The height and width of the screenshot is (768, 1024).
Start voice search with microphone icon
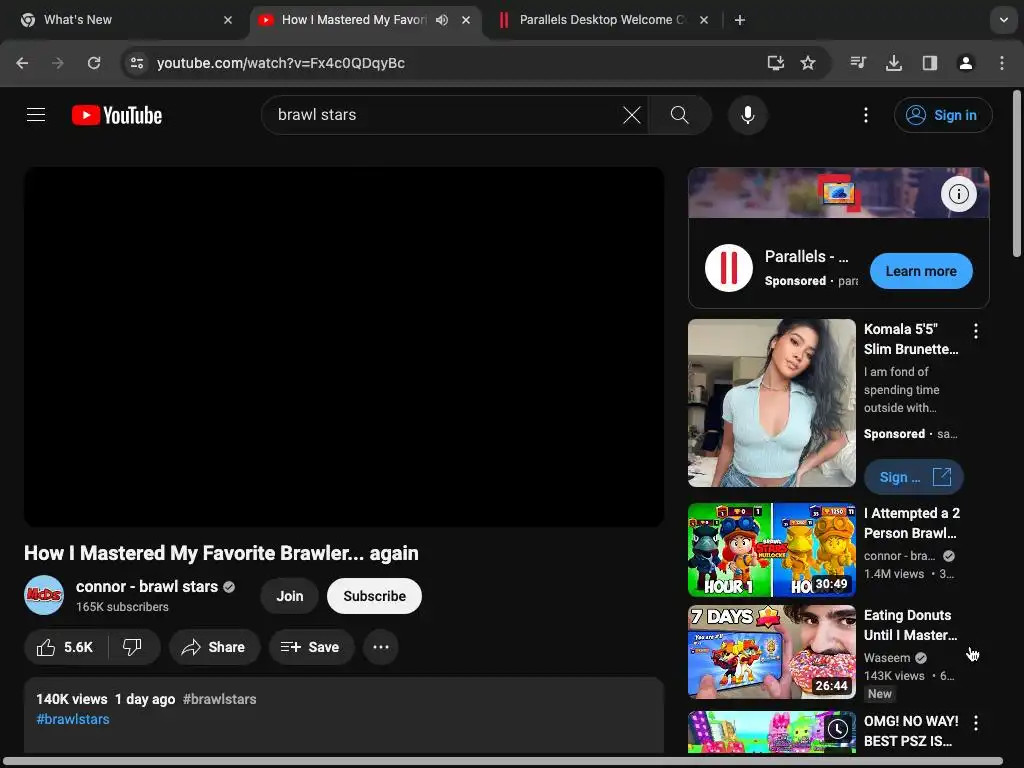[x=748, y=115]
